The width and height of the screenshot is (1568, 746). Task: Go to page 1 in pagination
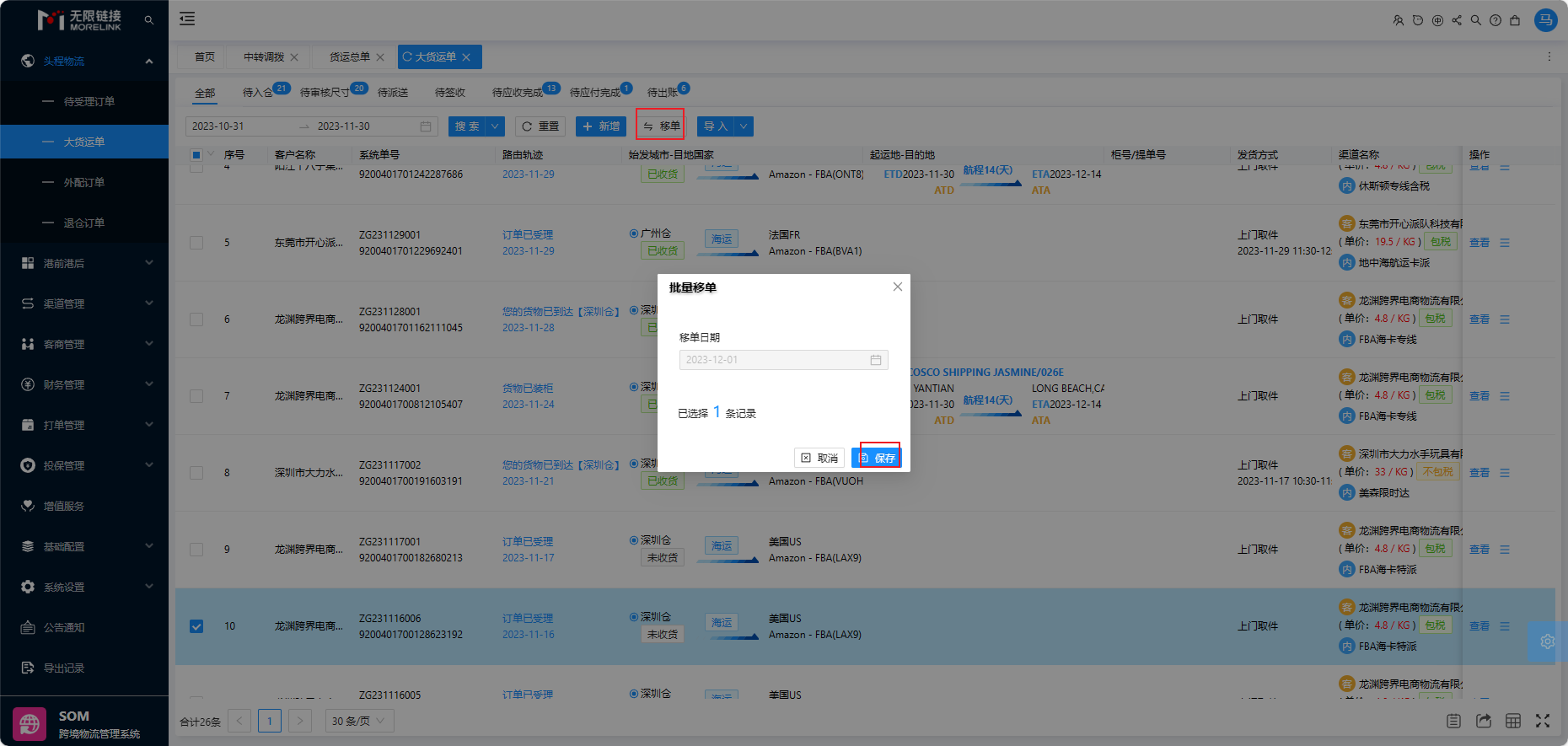pos(270,722)
